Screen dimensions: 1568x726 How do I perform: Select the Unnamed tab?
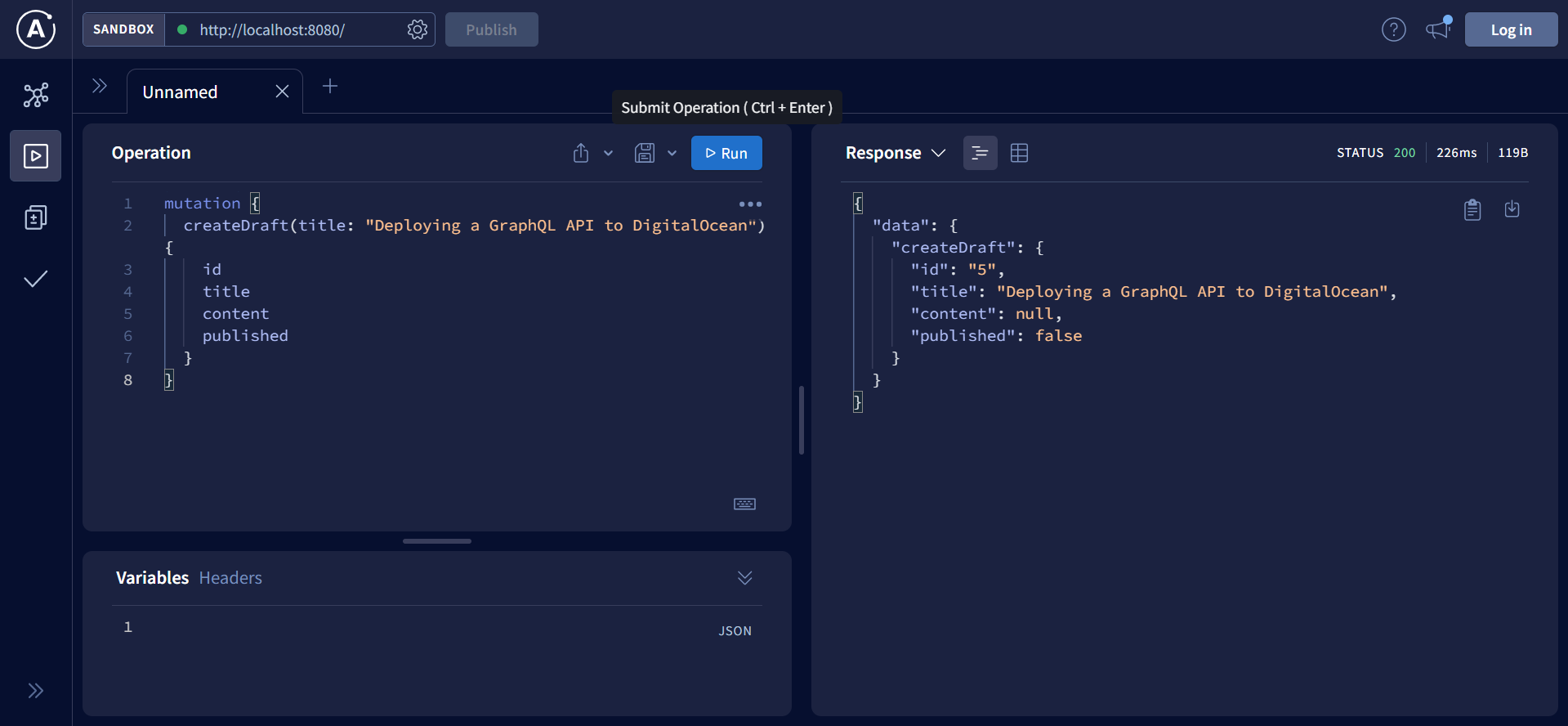[181, 92]
